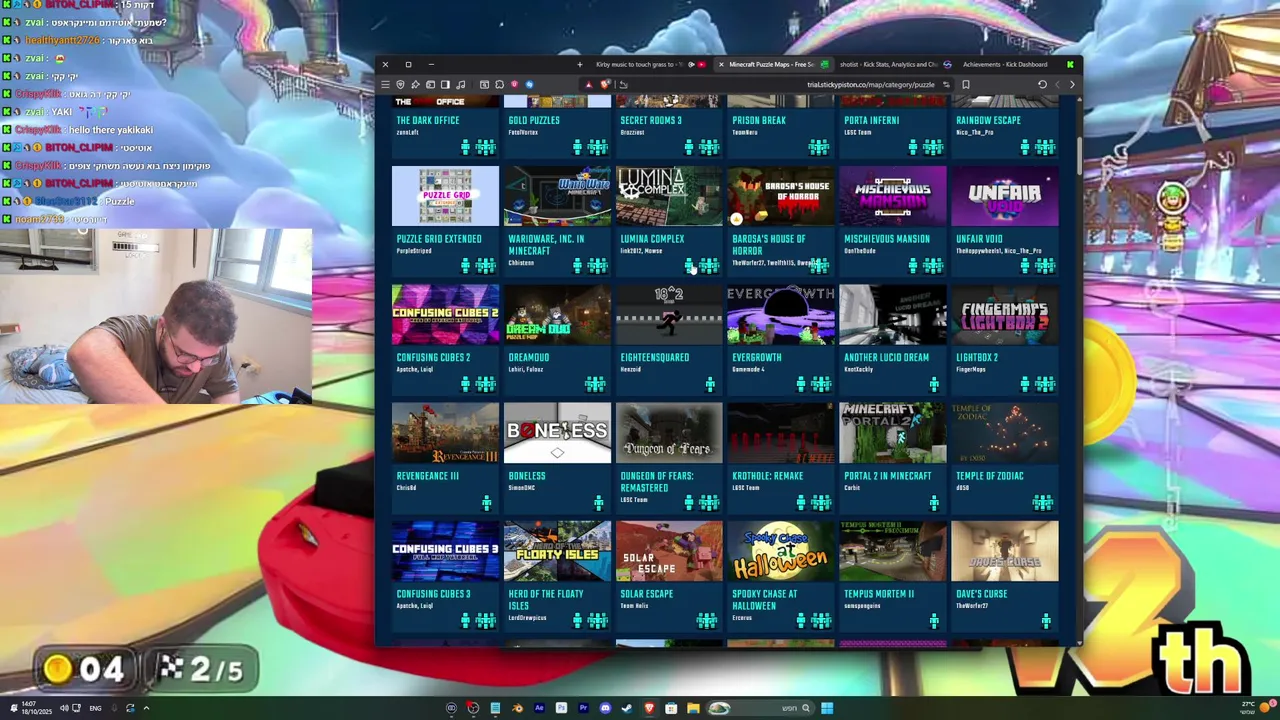The image size is (1280, 720).
Task: Open the music note playlist icon
Action: click(x=460, y=84)
